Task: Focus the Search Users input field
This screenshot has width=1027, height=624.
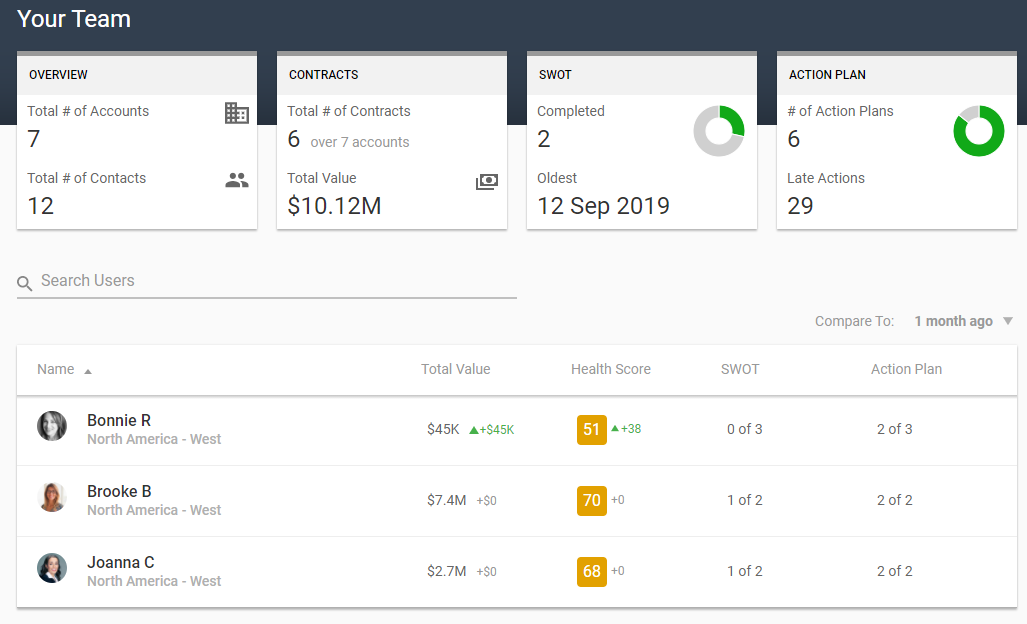Action: [x=275, y=281]
